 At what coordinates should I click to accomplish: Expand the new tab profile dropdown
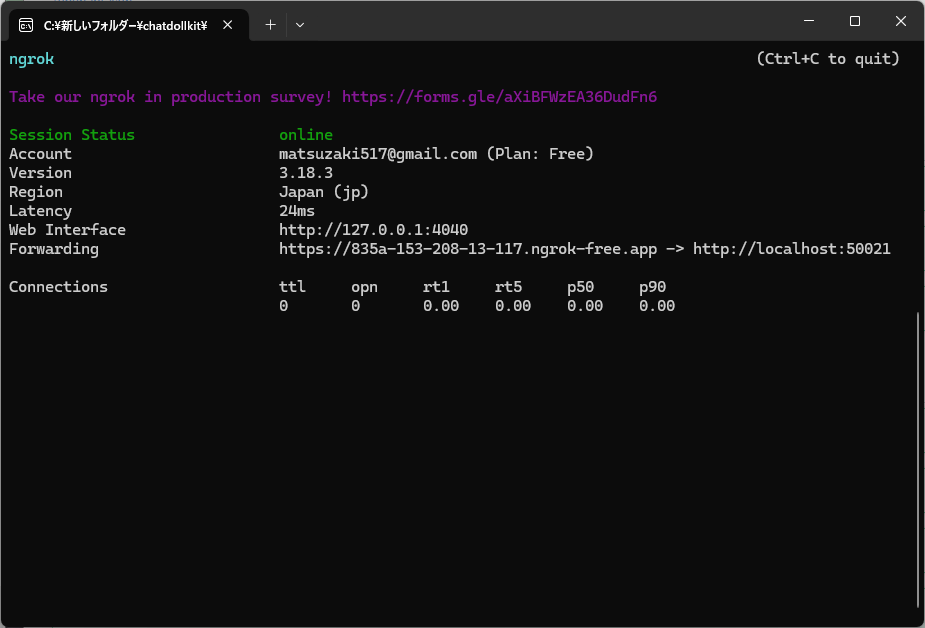point(300,25)
